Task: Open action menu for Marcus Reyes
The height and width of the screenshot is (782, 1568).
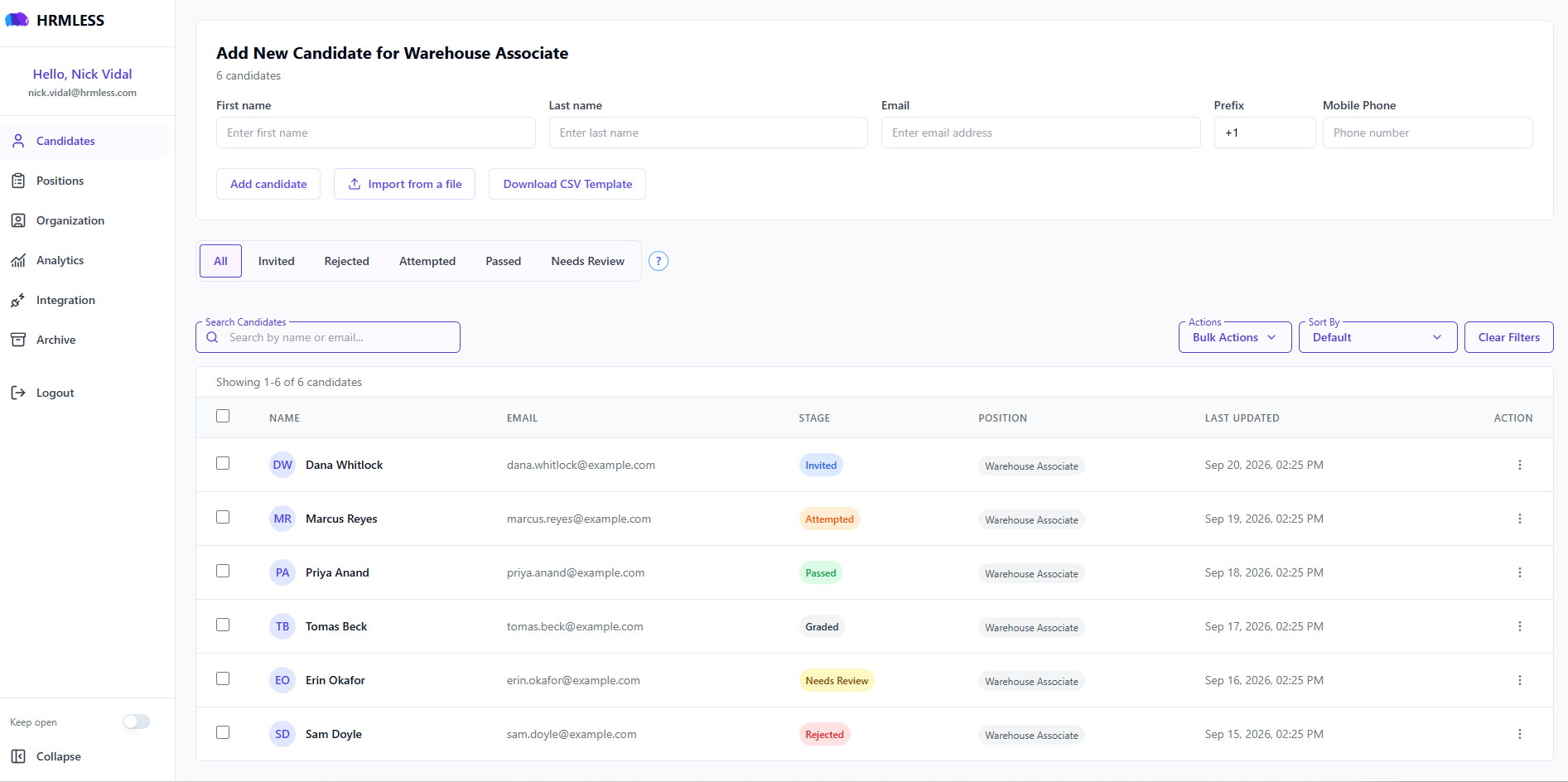Action: pos(1520,519)
